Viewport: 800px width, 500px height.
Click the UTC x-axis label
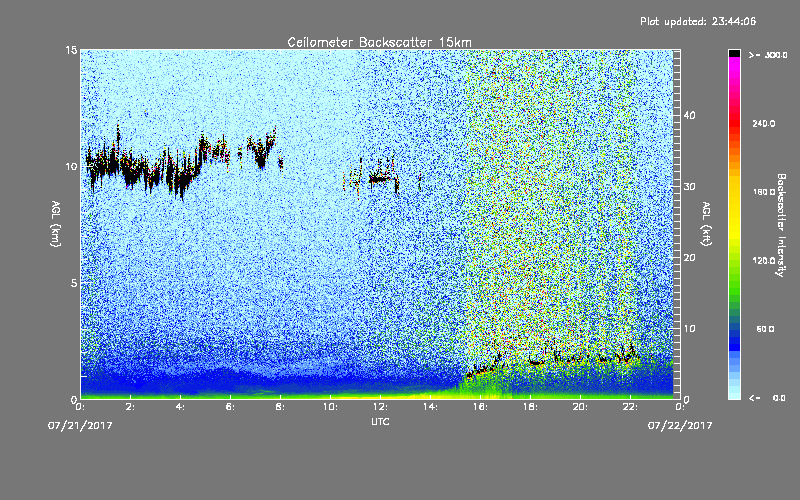pyautogui.click(x=380, y=421)
